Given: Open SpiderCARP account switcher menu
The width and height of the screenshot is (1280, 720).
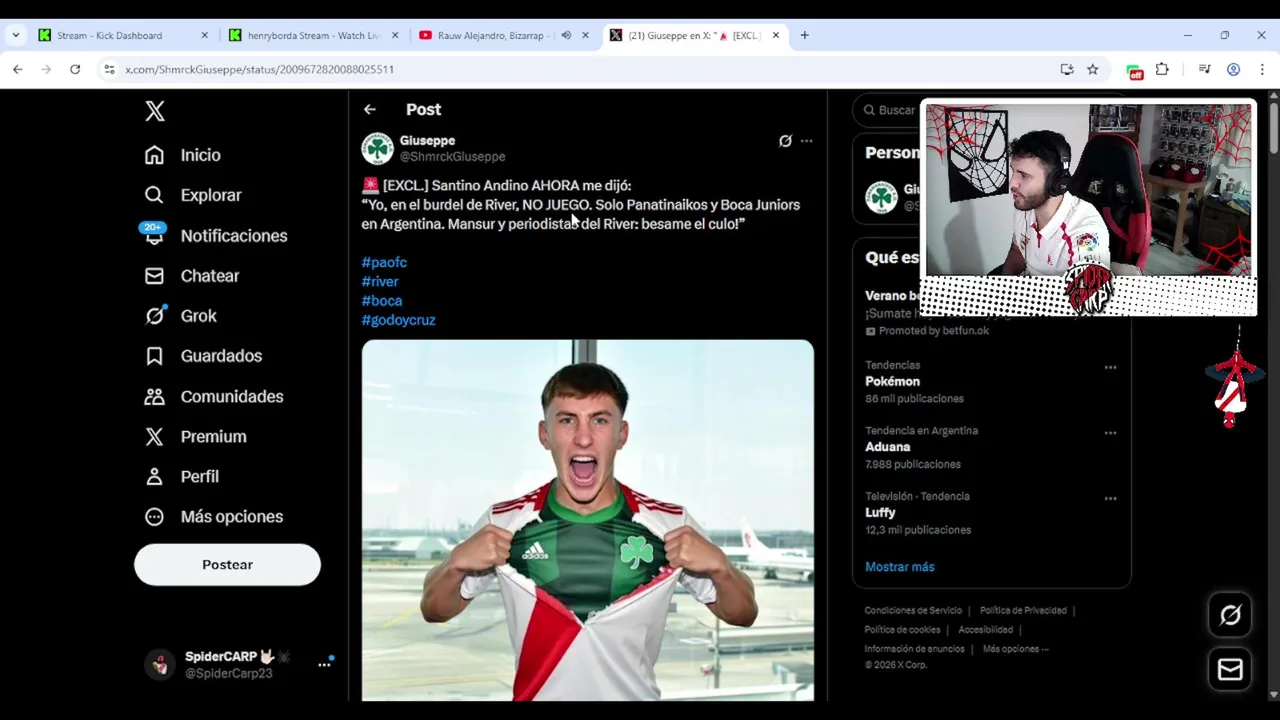Looking at the screenshot, I should (324, 664).
